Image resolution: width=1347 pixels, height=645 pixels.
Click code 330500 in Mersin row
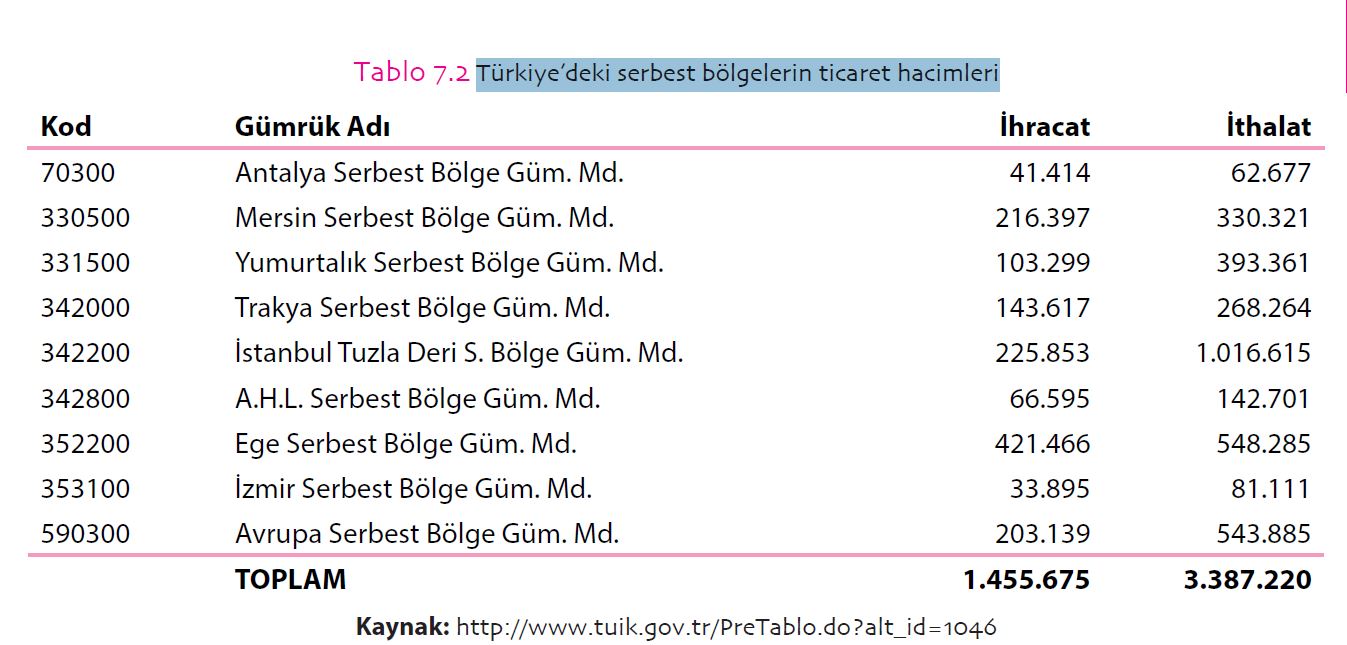[x=85, y=218]
